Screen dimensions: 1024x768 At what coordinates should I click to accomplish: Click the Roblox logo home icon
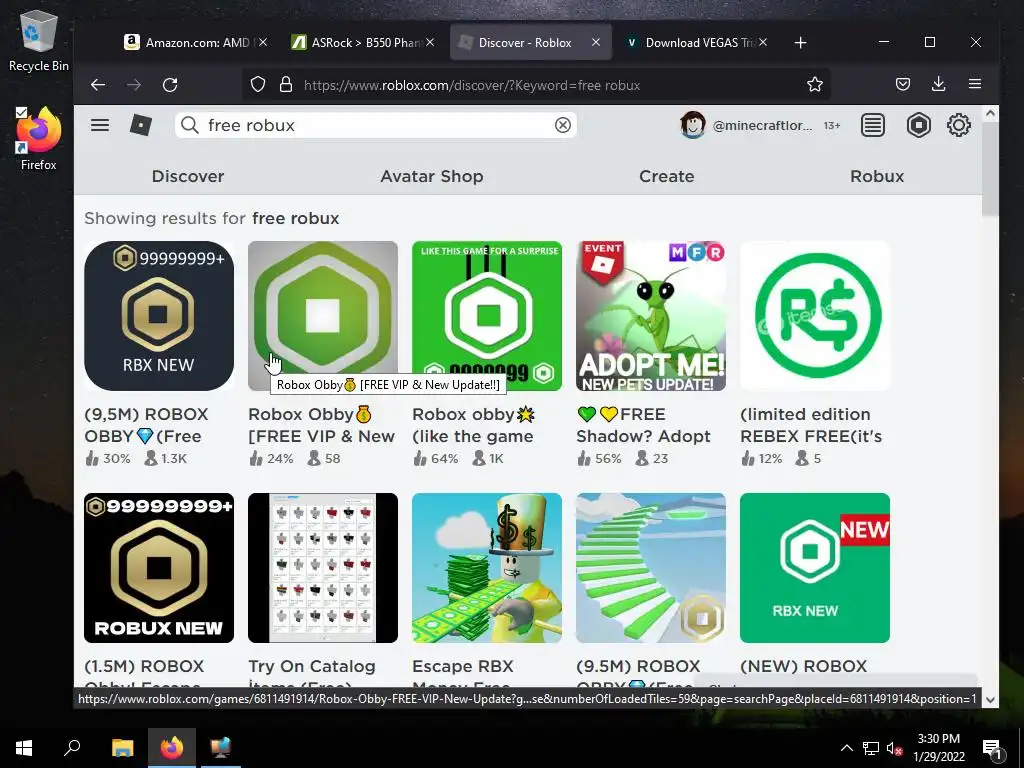140,125
